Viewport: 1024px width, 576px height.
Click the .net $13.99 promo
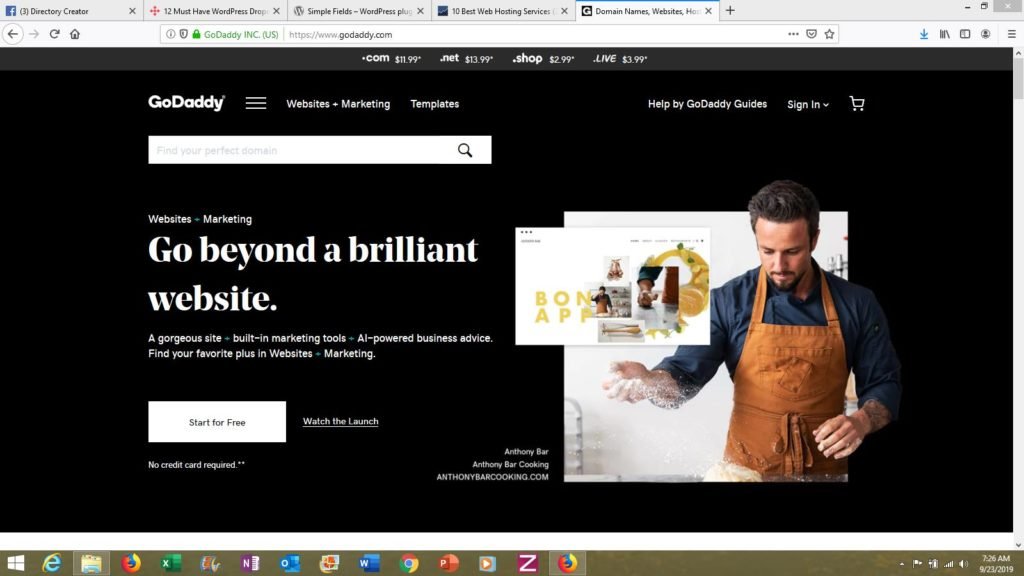point(466,59)
